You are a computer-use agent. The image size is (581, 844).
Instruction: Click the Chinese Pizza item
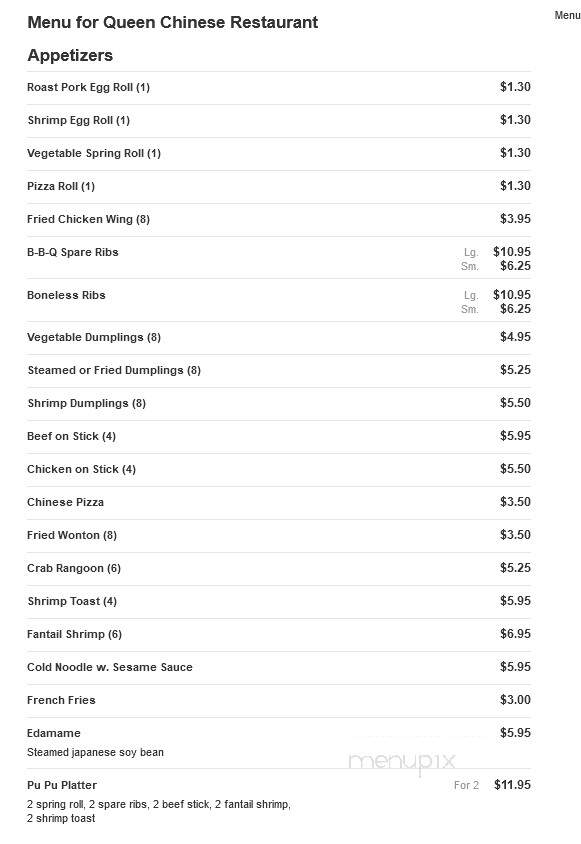point(65,502)
